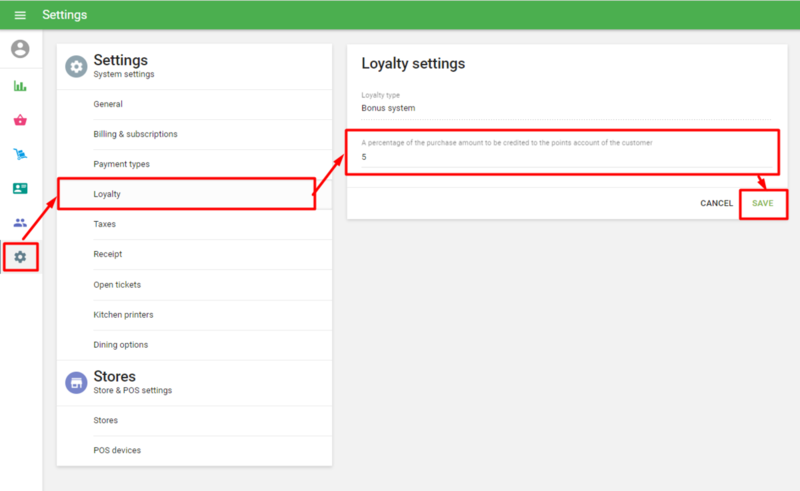The width and height of the screenshot is (800, 491).
Task: Go to Payment types settings
Action: point(121,164)
